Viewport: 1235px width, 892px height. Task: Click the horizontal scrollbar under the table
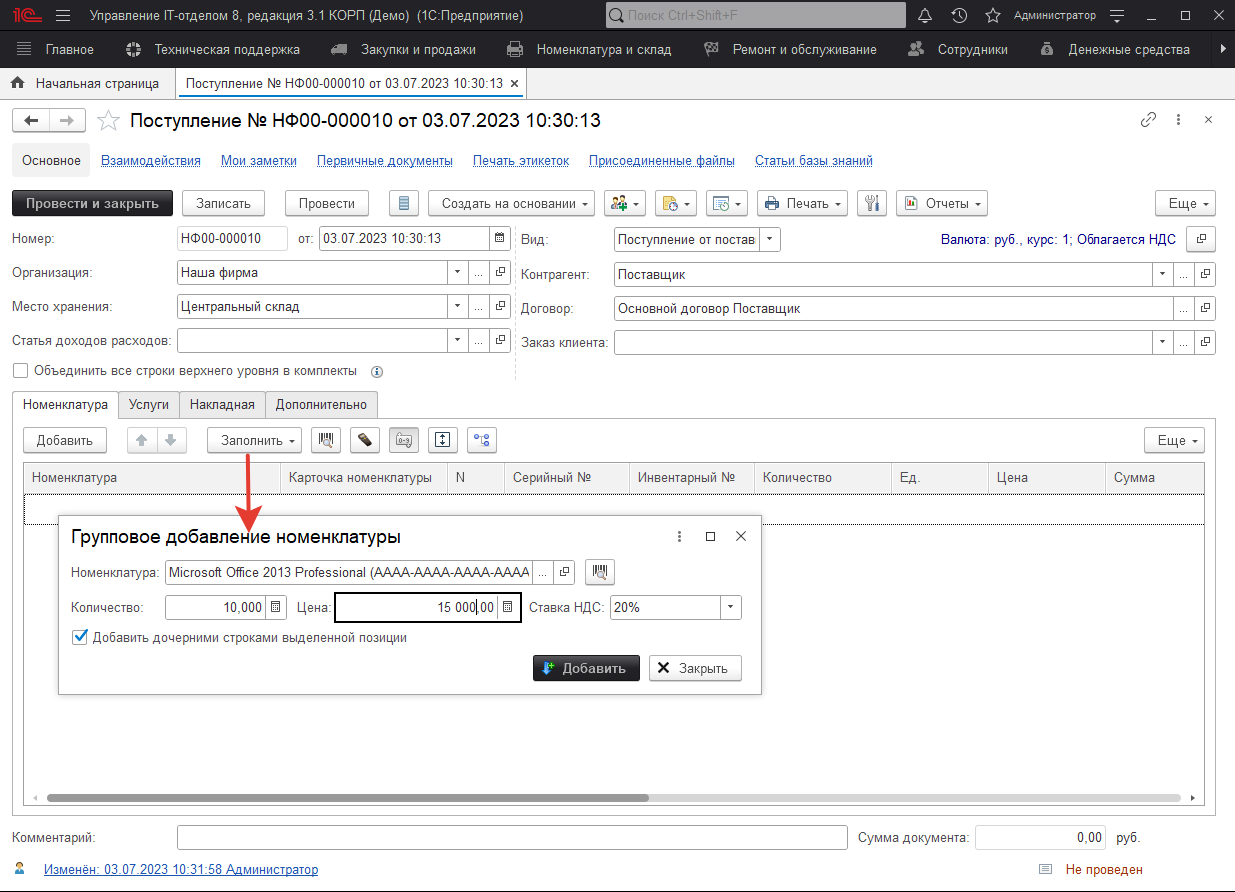coord(347,798)
